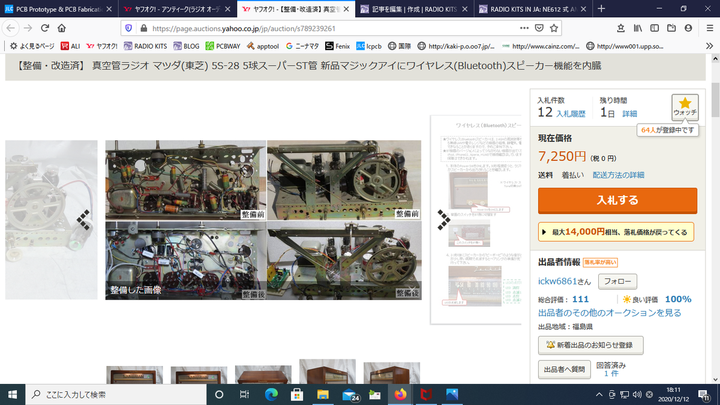Show the next image with right carousel arrow
Image resolution: width=720 pixels, height=405 pixels.
(443, 221)
